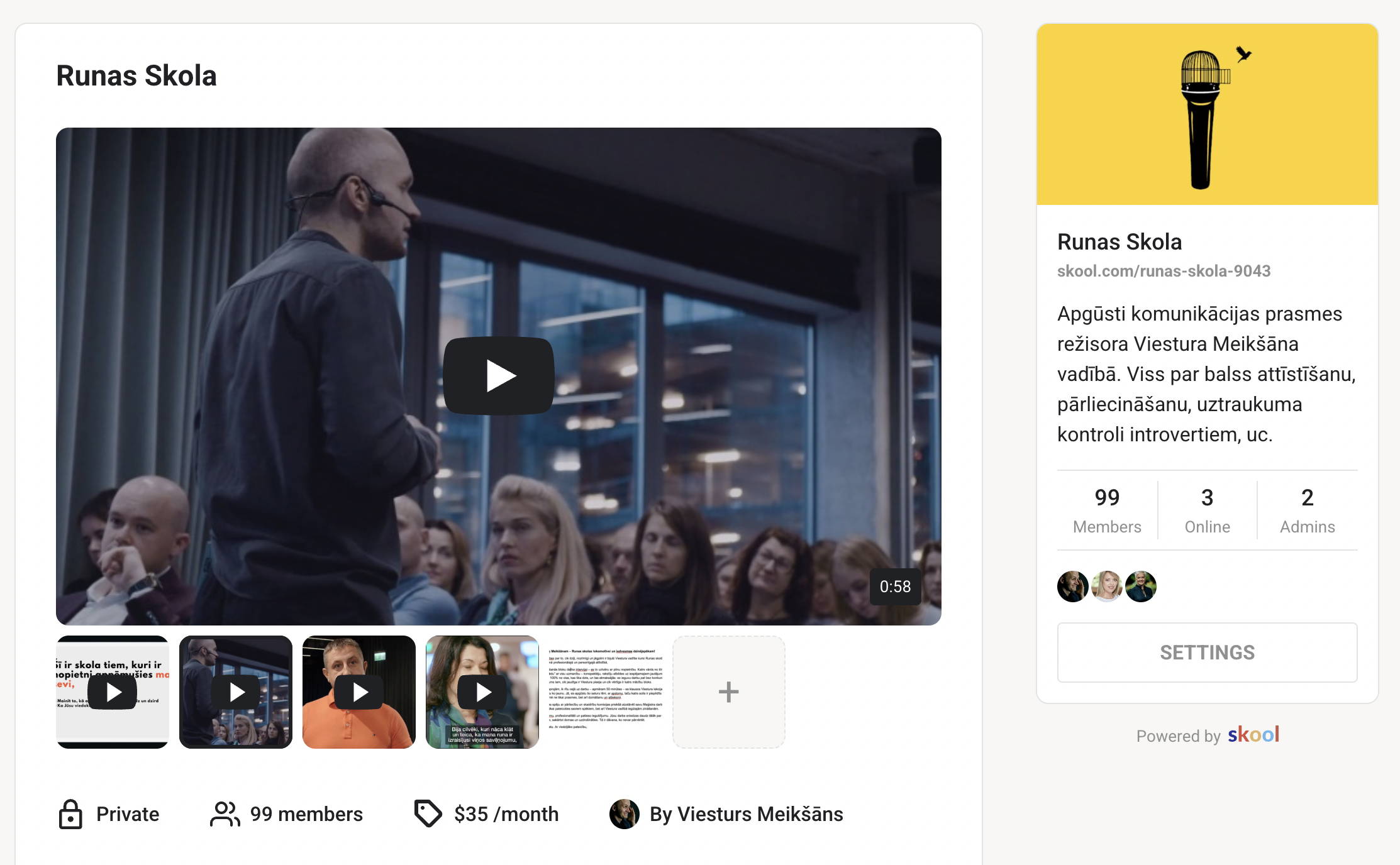The width and height of the screenshot is (1400, 865).
Task: Click the SETTINGS button
Action: click(x=1207, y=653)
